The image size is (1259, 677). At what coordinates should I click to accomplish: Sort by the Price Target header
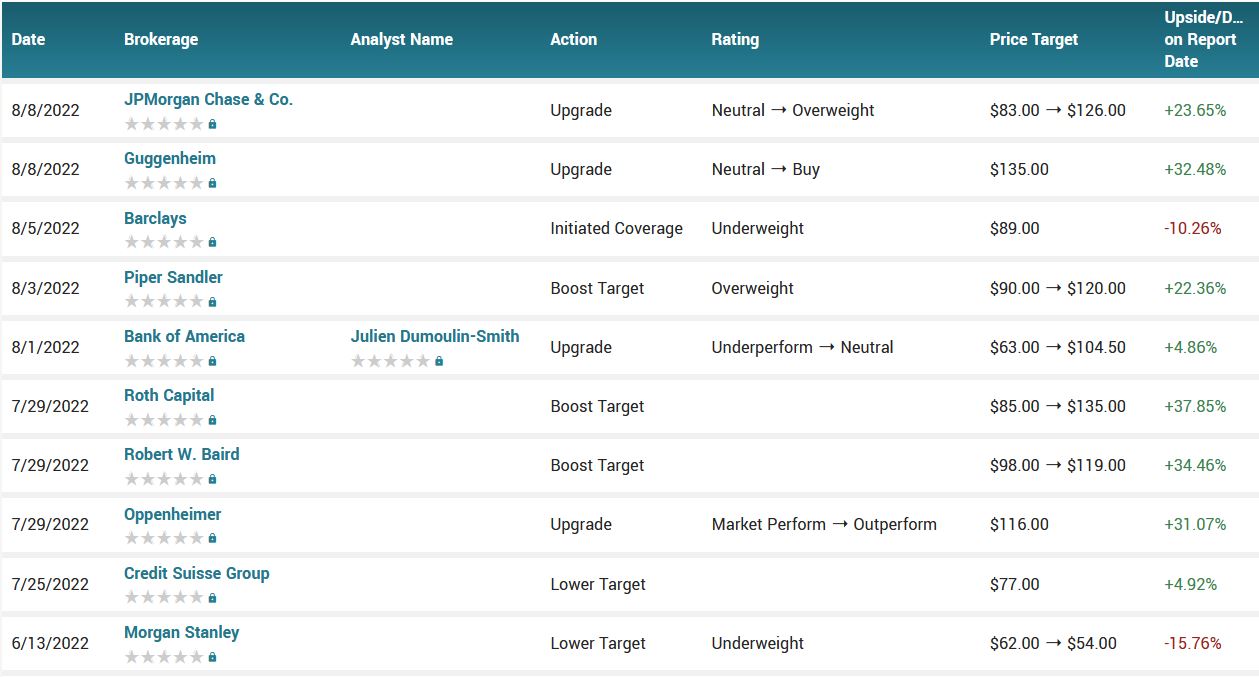tap(1034, 40)
